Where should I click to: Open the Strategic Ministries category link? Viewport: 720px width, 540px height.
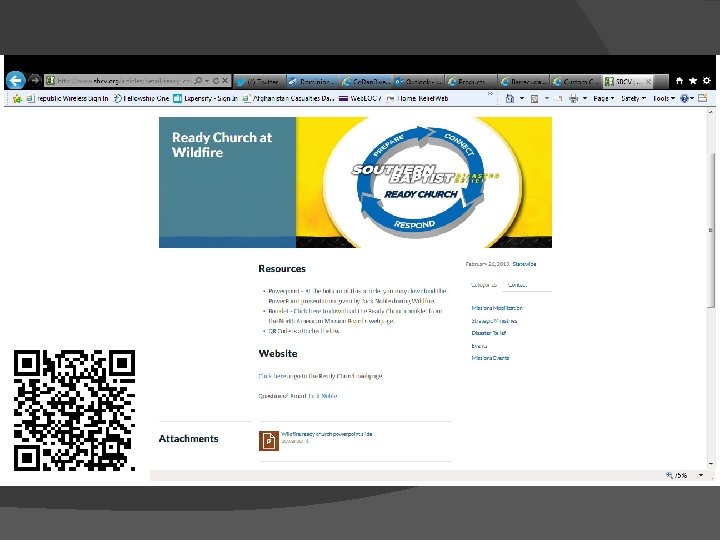(494, 321)
